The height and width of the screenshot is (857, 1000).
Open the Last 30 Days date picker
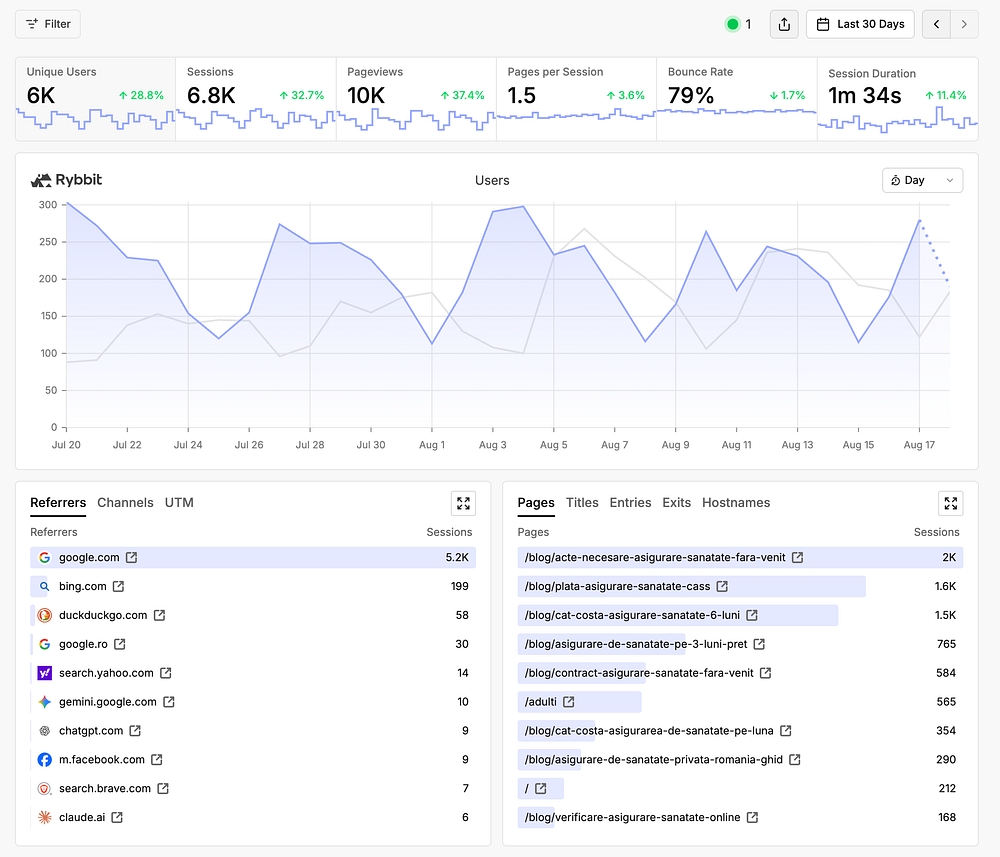pyautogui.click(x=860, y=24)
